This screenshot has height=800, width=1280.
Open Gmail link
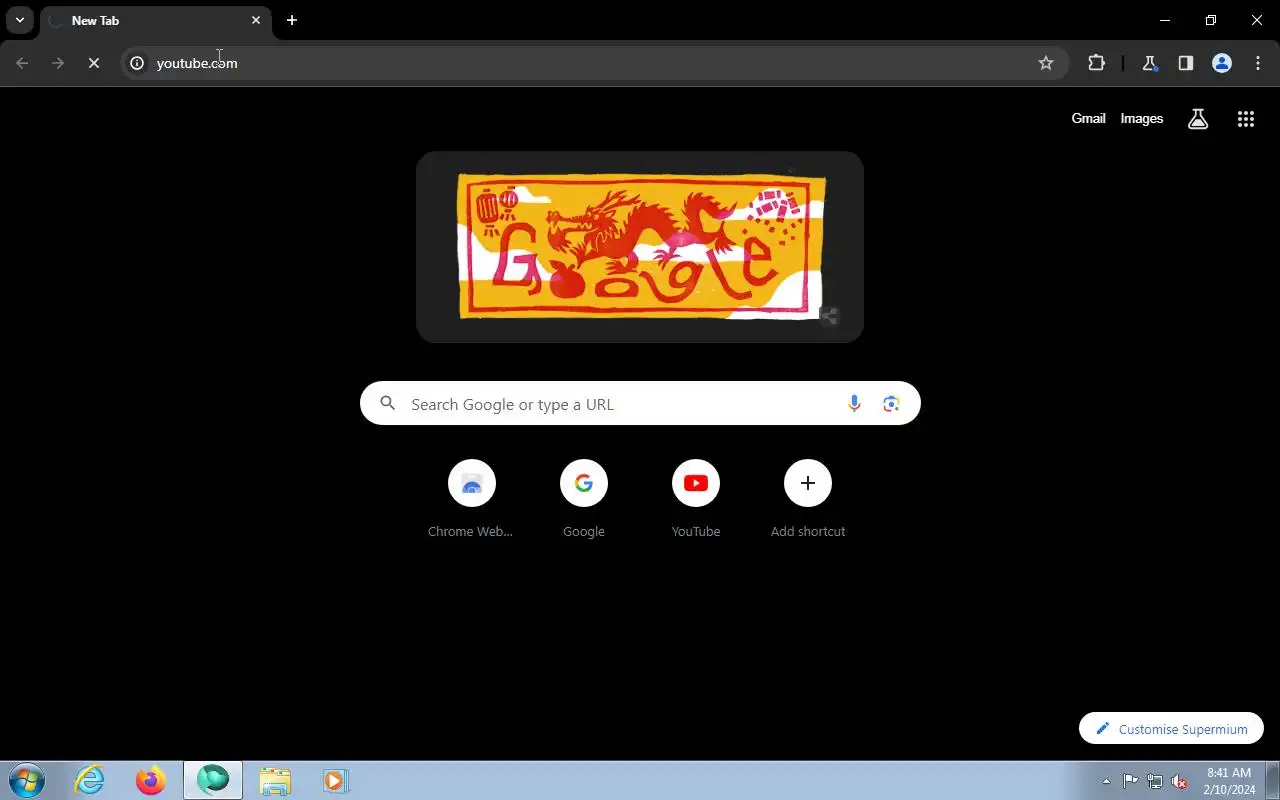click(x=1088, y=118)
